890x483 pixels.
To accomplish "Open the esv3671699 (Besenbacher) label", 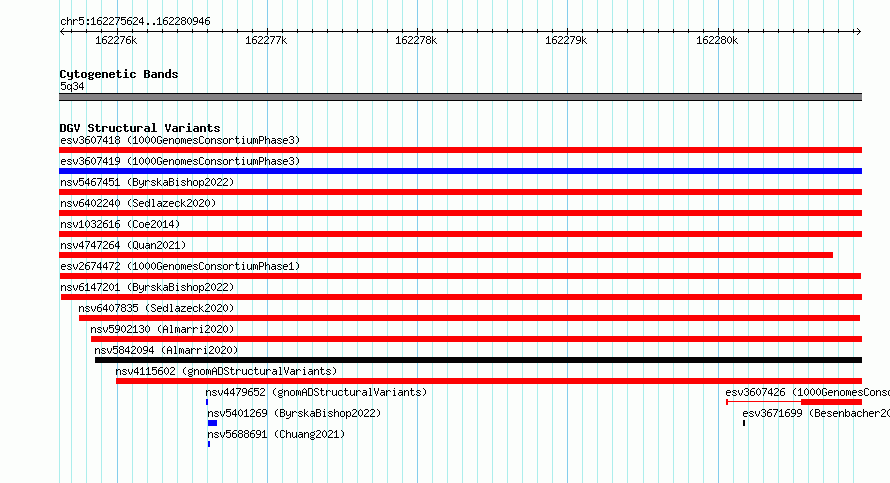I will [x=816, y=413].
